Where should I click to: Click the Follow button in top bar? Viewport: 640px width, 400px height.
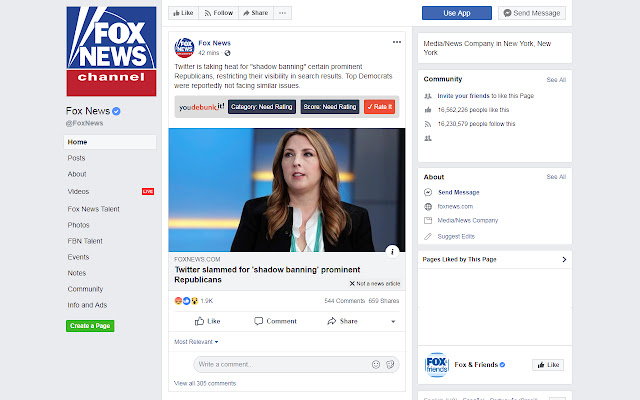218,13
